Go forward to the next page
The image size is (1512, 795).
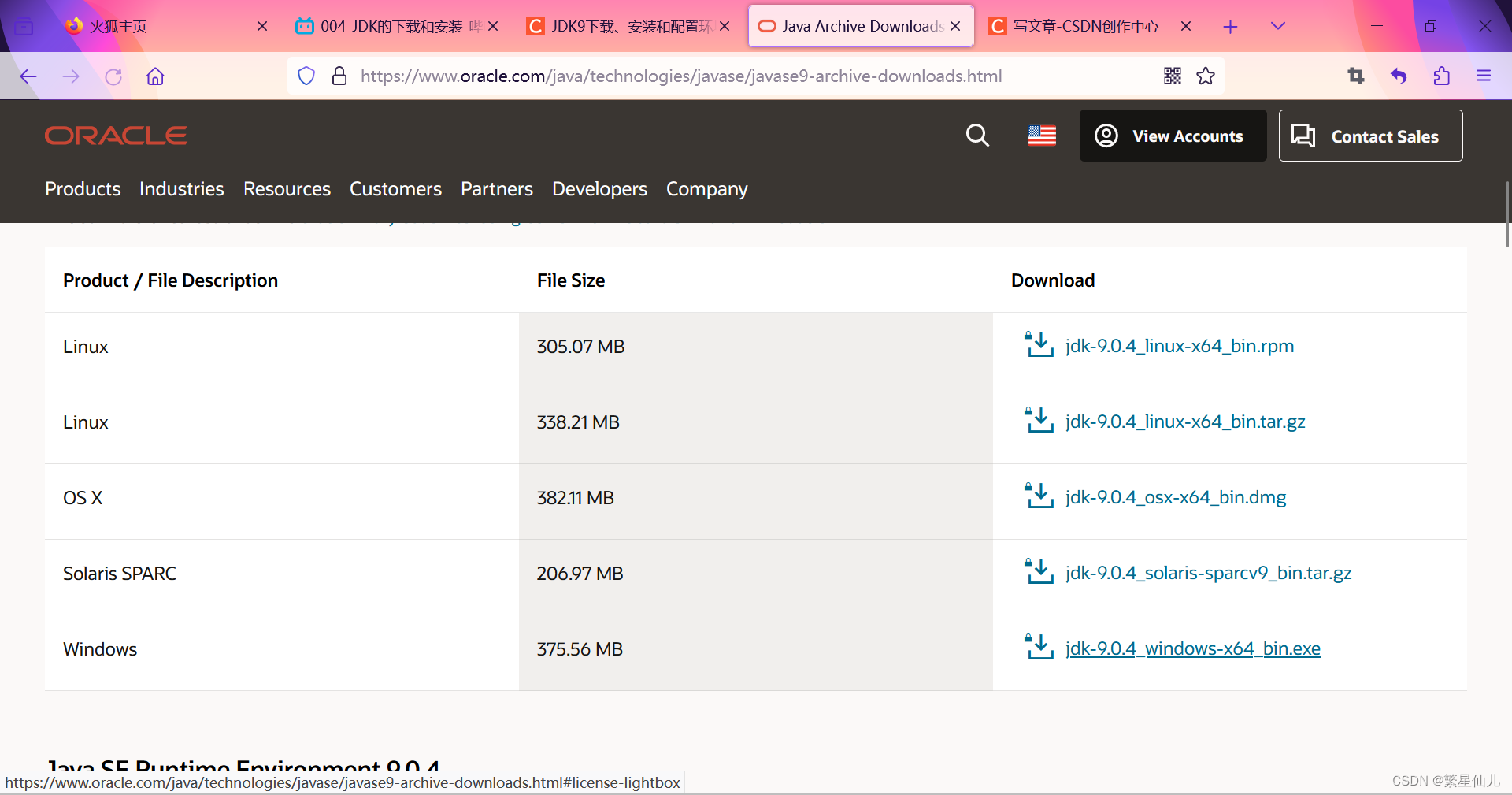(71, 76)
